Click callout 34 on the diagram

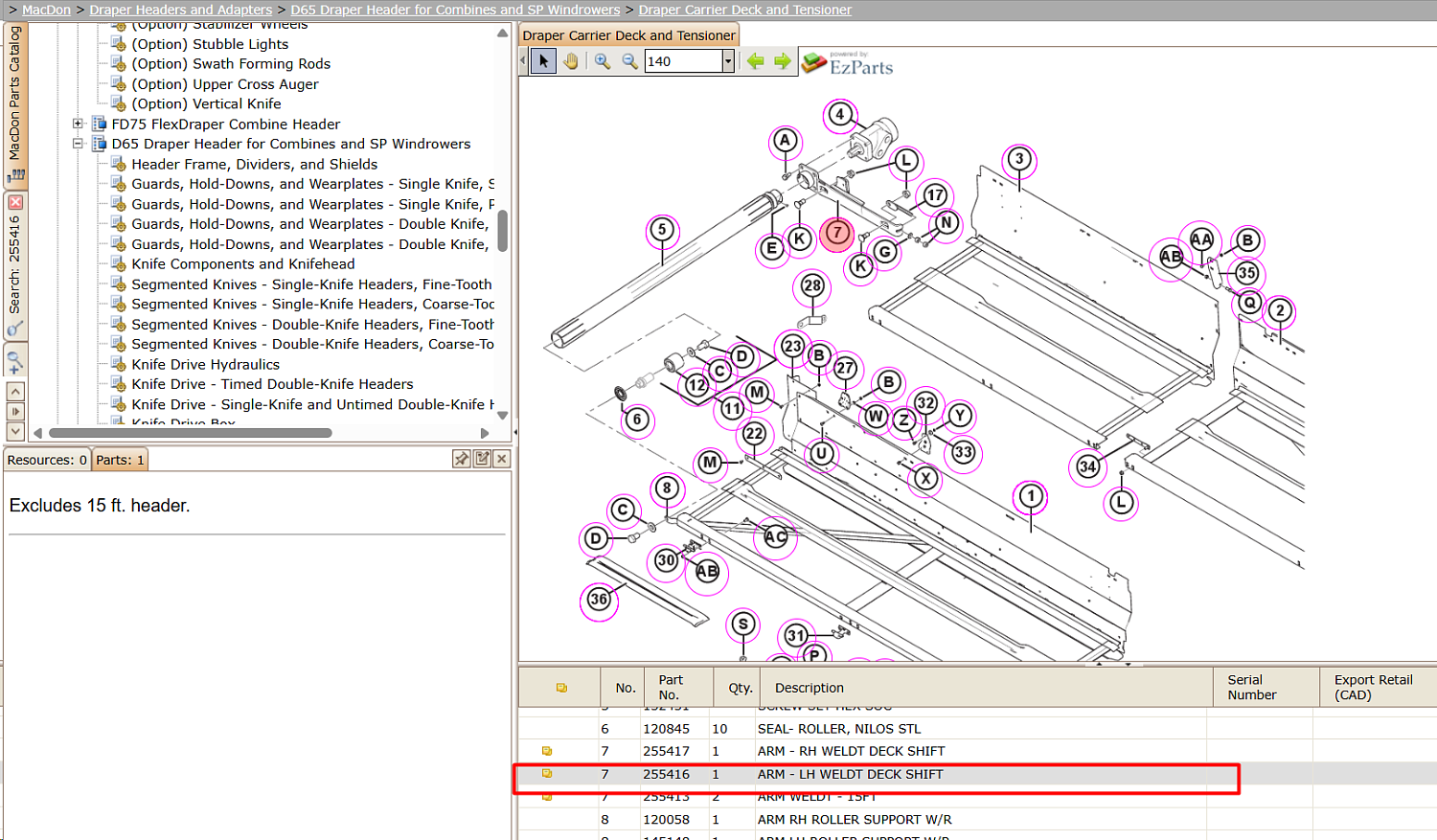[1087, 466]
